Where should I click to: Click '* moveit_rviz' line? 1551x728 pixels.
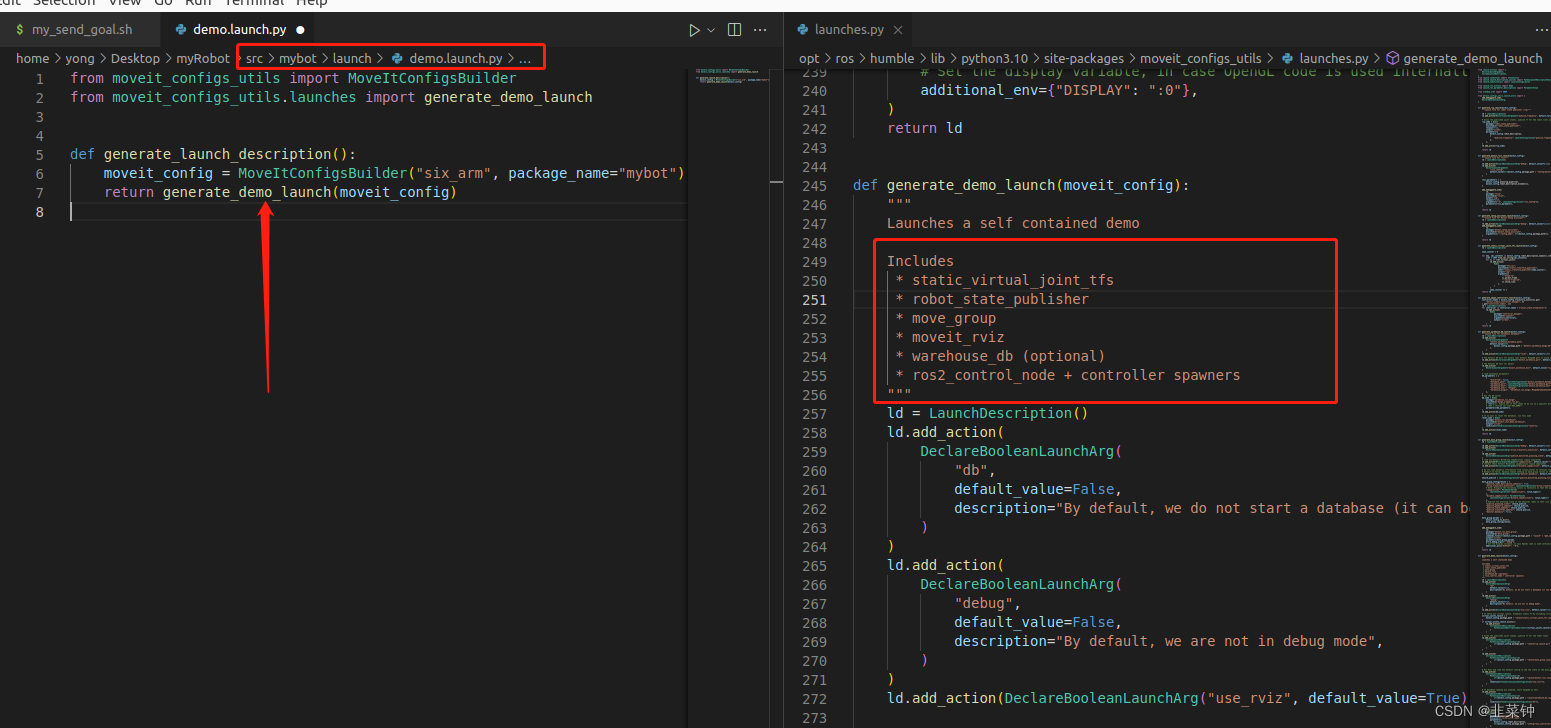(x=950, y=337)
